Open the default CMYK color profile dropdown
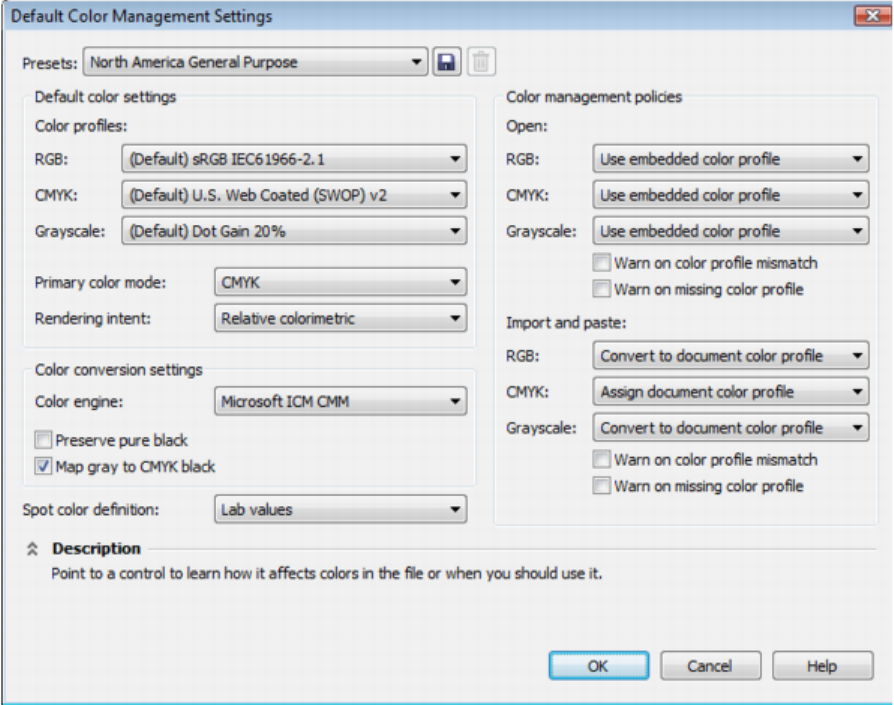 293,195
